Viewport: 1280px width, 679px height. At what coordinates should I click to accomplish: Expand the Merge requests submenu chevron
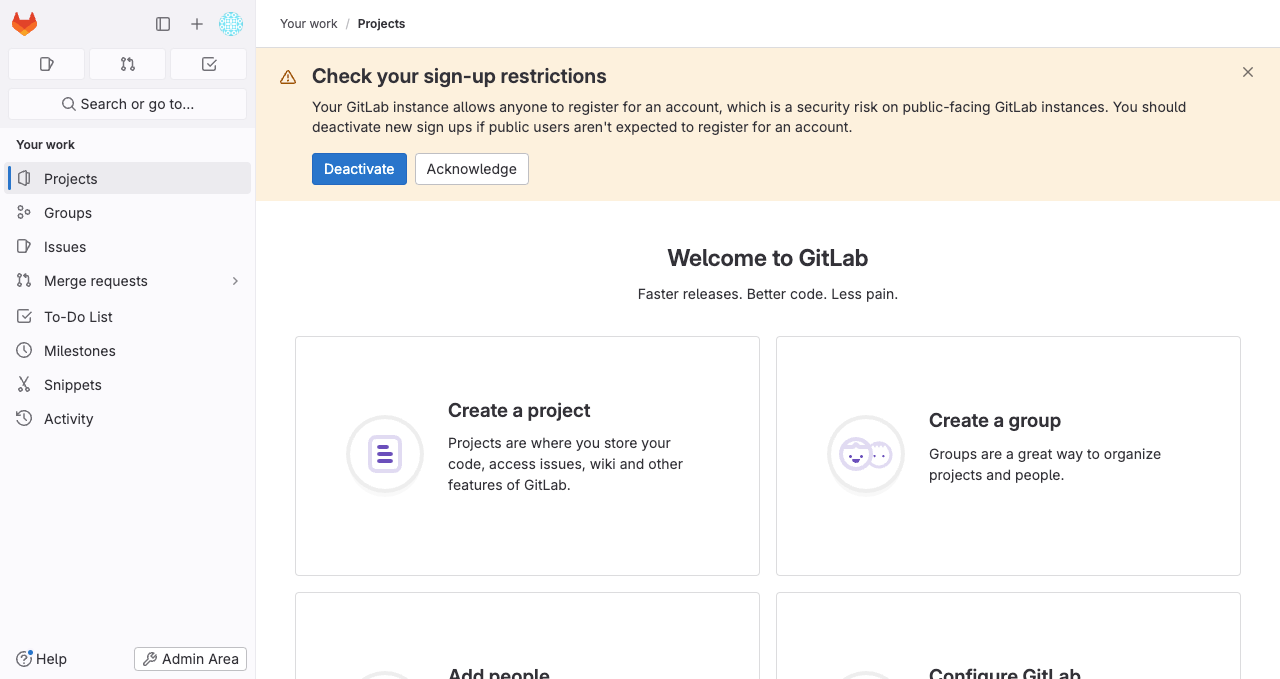pyautogui.click(x=236, y=281)
